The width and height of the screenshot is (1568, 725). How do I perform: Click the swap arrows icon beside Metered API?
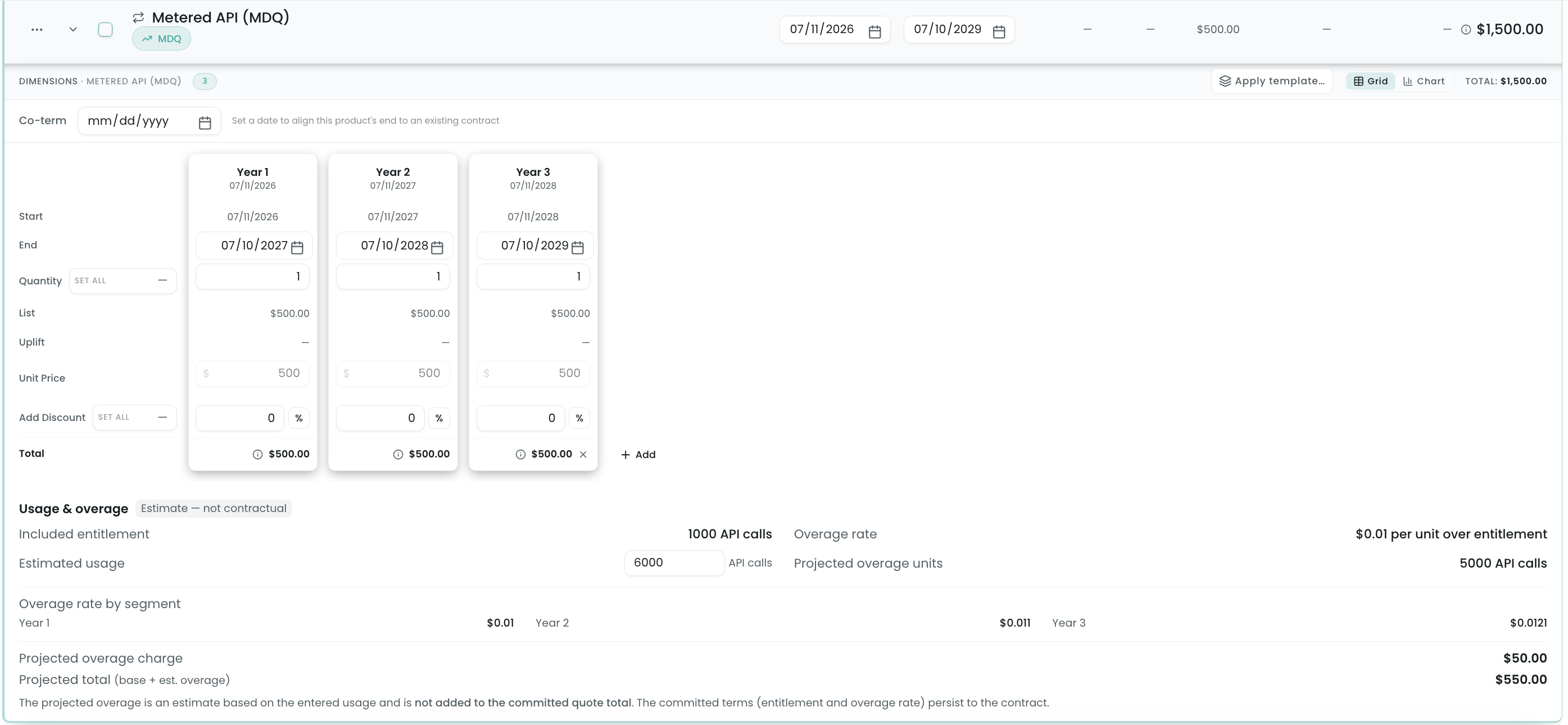coord(138,17)
